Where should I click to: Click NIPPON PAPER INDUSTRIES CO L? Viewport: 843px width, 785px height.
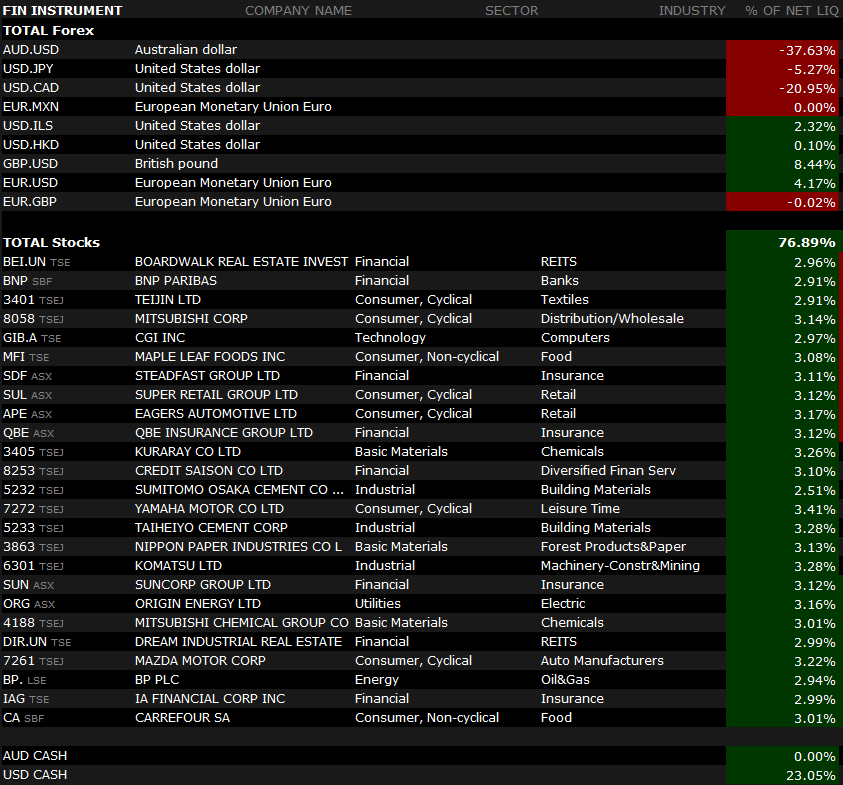238,547
